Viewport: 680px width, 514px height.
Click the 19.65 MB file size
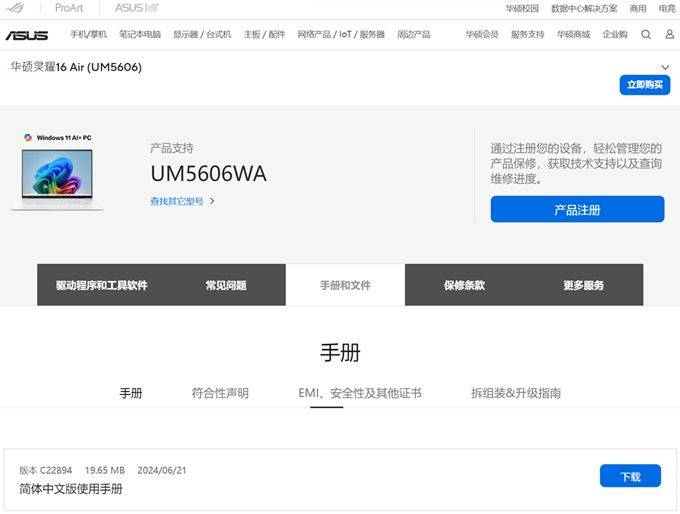[105, 470]
